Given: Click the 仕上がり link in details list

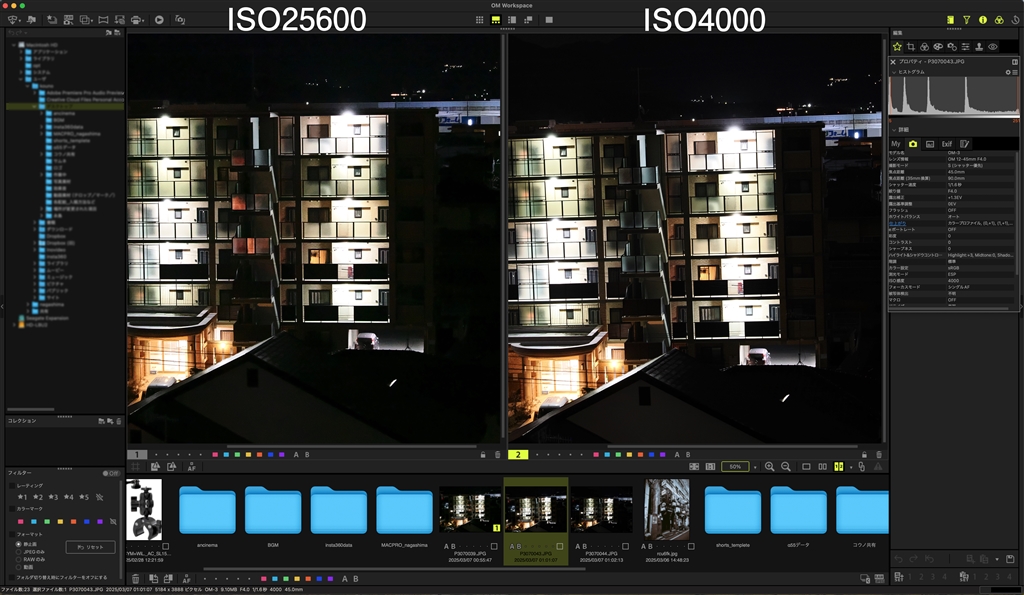Looking at the screenshot, I should [x=897, y=223].
